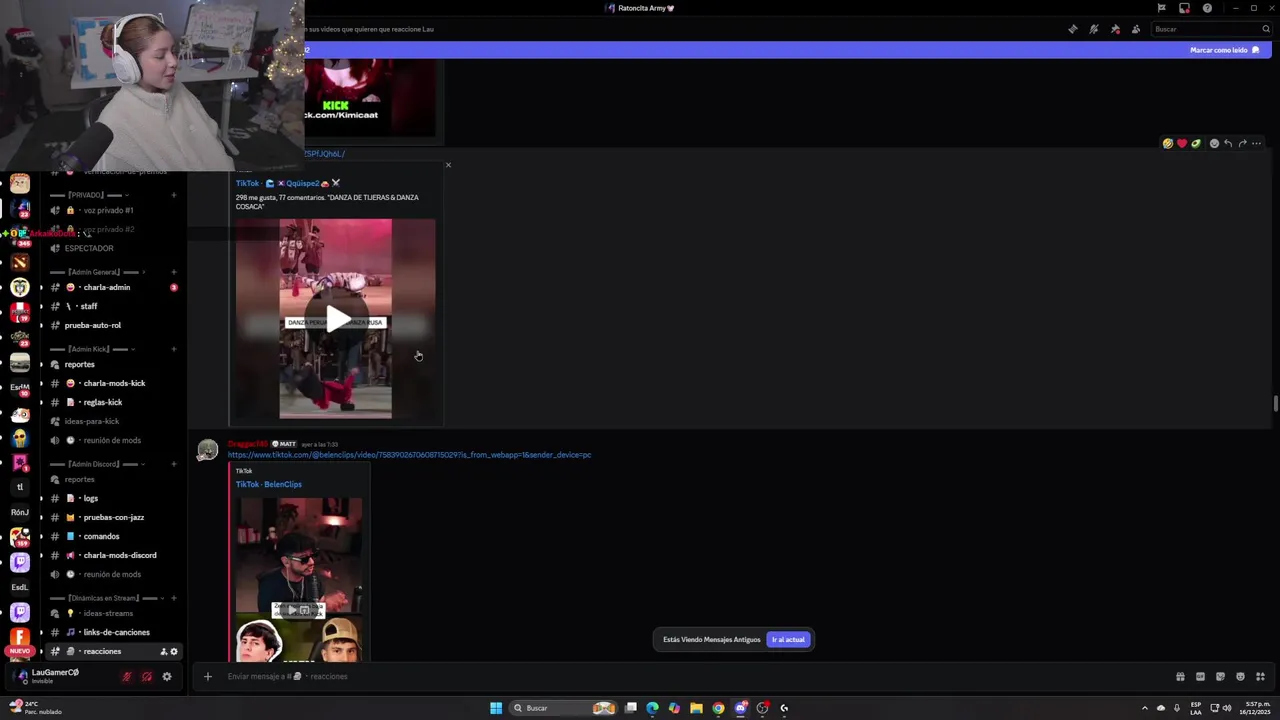Screen dimensions: 1280x720
Task: Open the message more options ellipsis
Action: click(1256, 143)
